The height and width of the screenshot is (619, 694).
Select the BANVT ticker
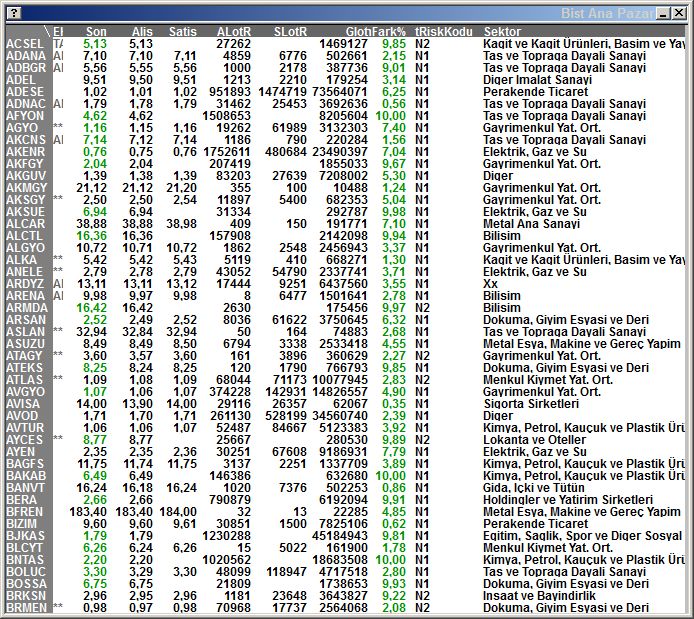pos(25,488)
